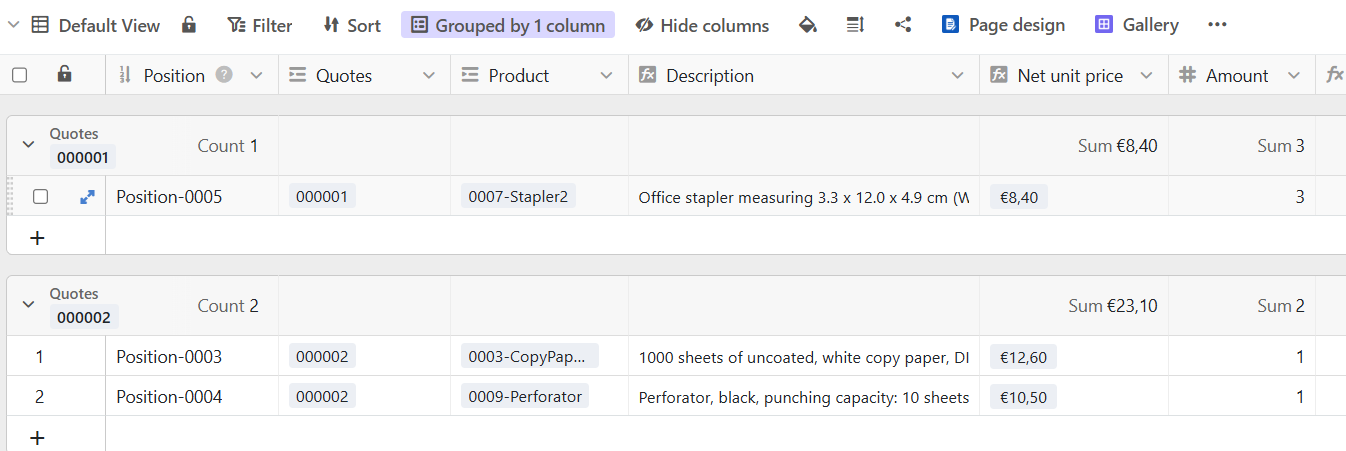Collapse the Quotes 000001 group
The width and height of the screenshot is (1346, 451).
point(28,145)
